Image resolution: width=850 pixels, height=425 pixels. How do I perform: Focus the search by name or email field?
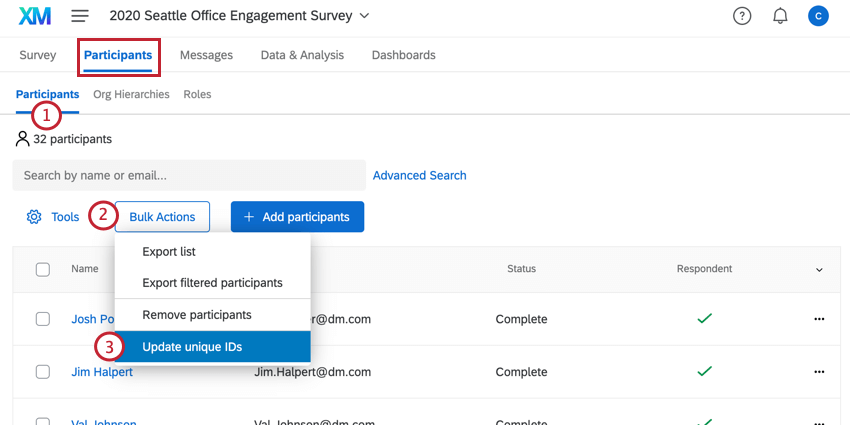pos(189,175)
